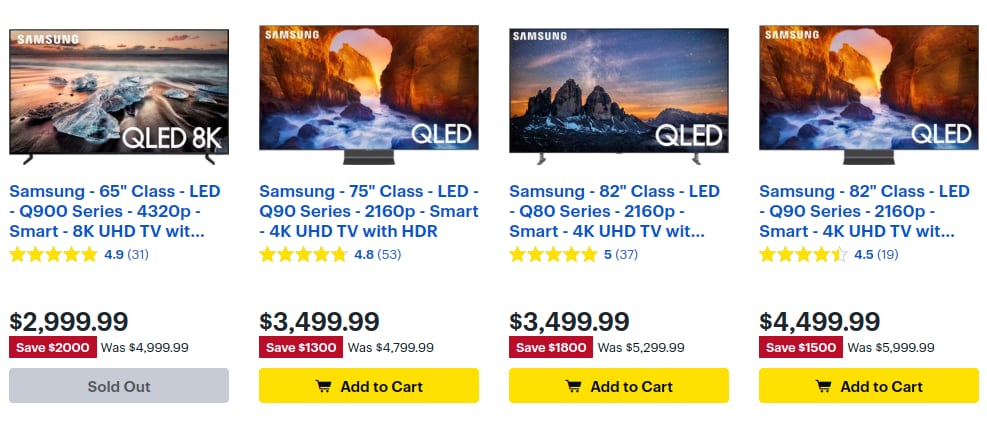Add the 82" Q80 TV to cart
The width and height of the screenshot is (987, 423).
click(x=618, y=386)
